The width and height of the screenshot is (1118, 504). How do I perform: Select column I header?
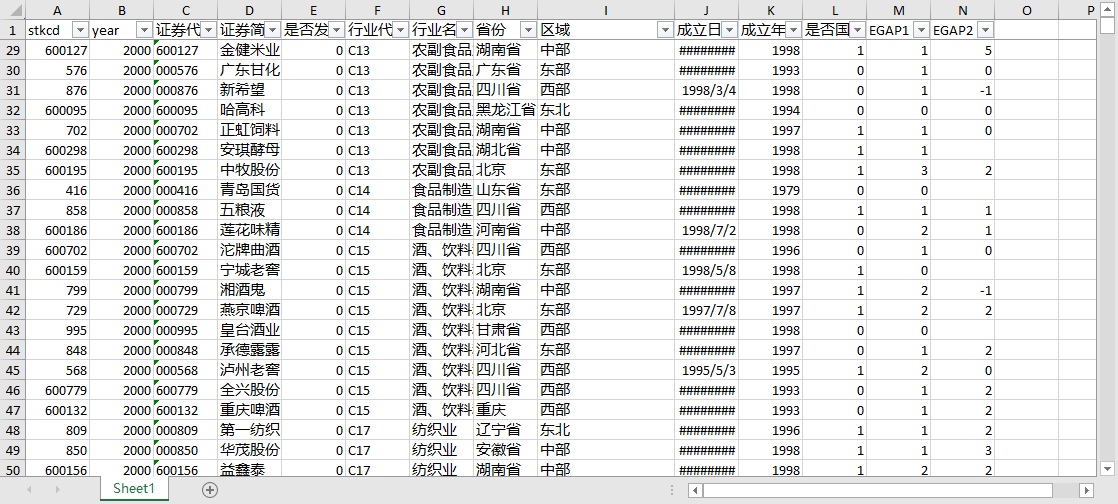[x=605, y=10]
